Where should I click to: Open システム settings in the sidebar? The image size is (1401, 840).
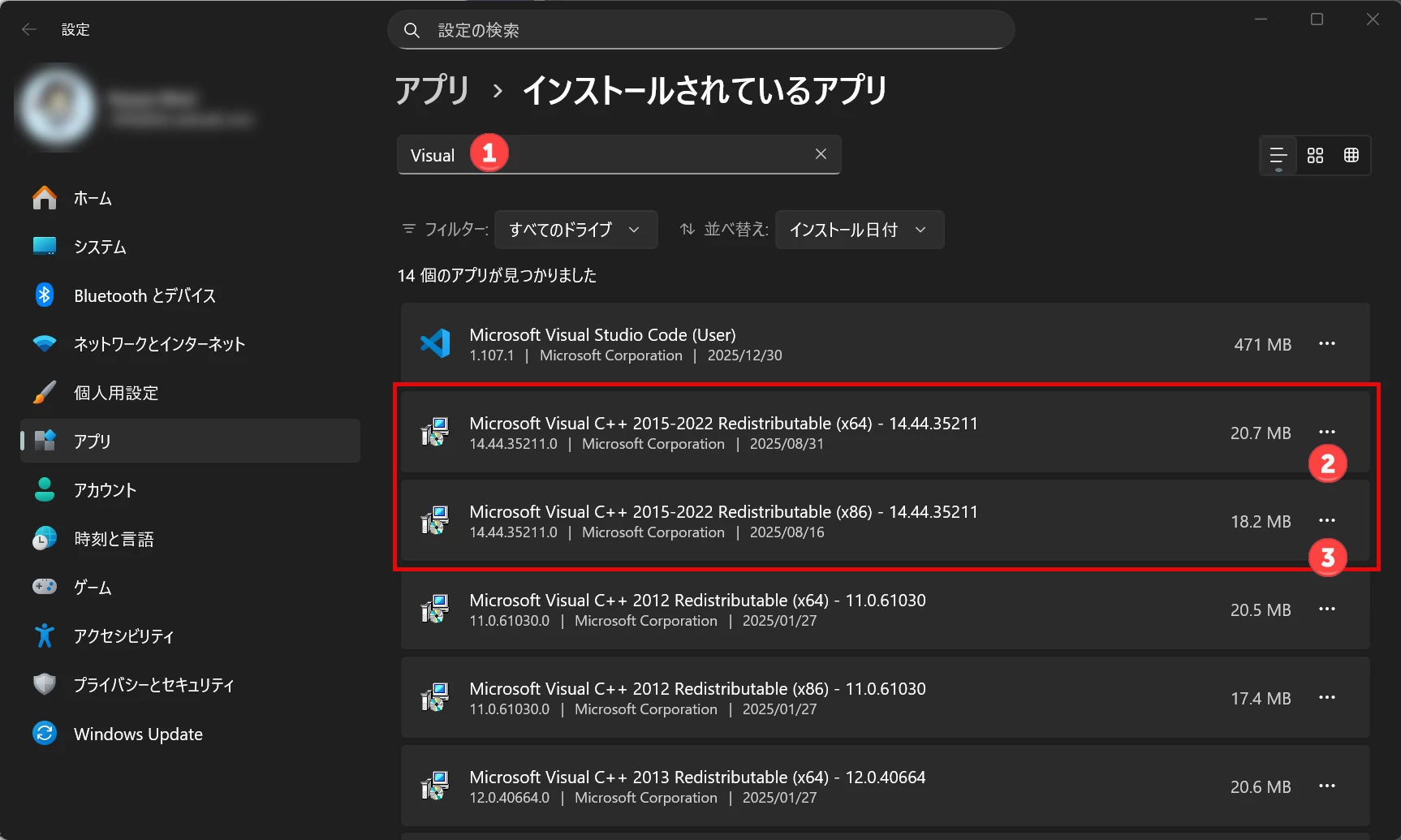190,247
